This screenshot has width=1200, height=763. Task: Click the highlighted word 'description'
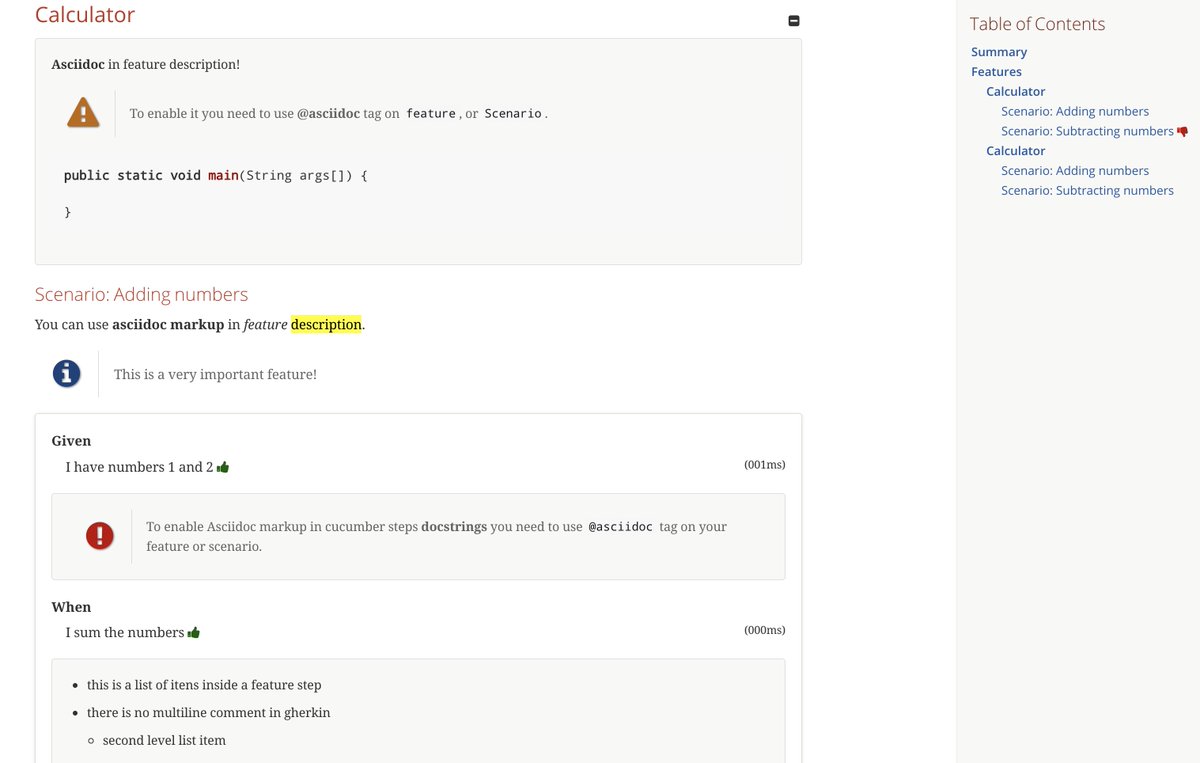click(x=326, y=325)
